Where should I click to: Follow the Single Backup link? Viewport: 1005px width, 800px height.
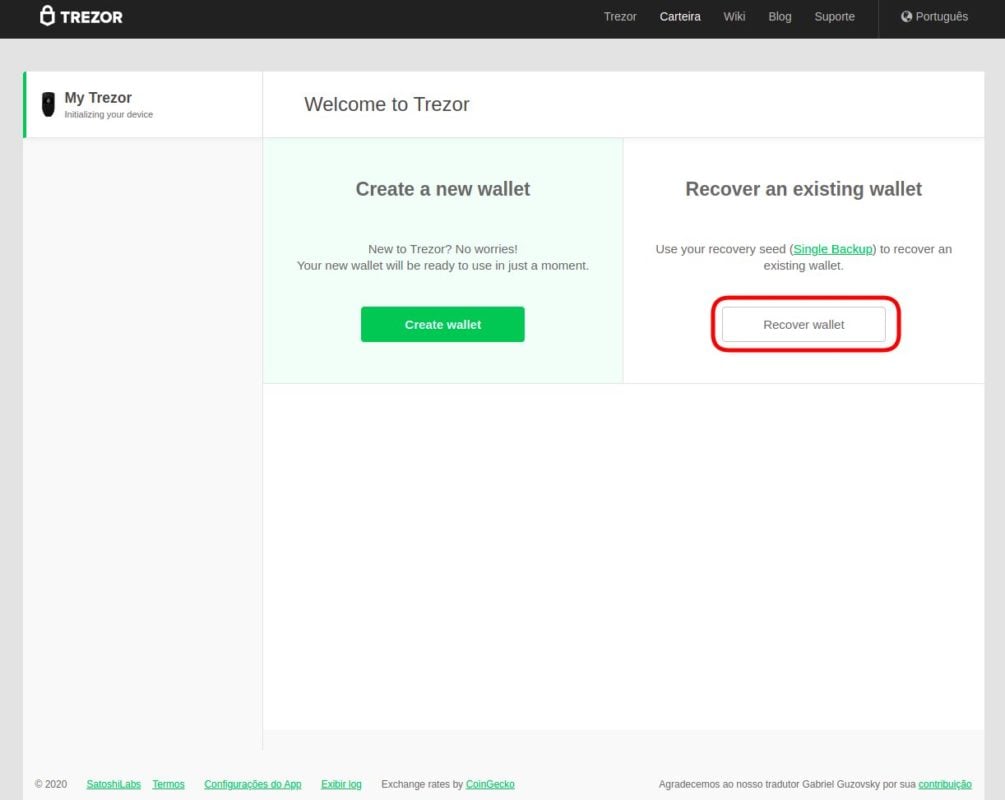click(x=833, y=249)
